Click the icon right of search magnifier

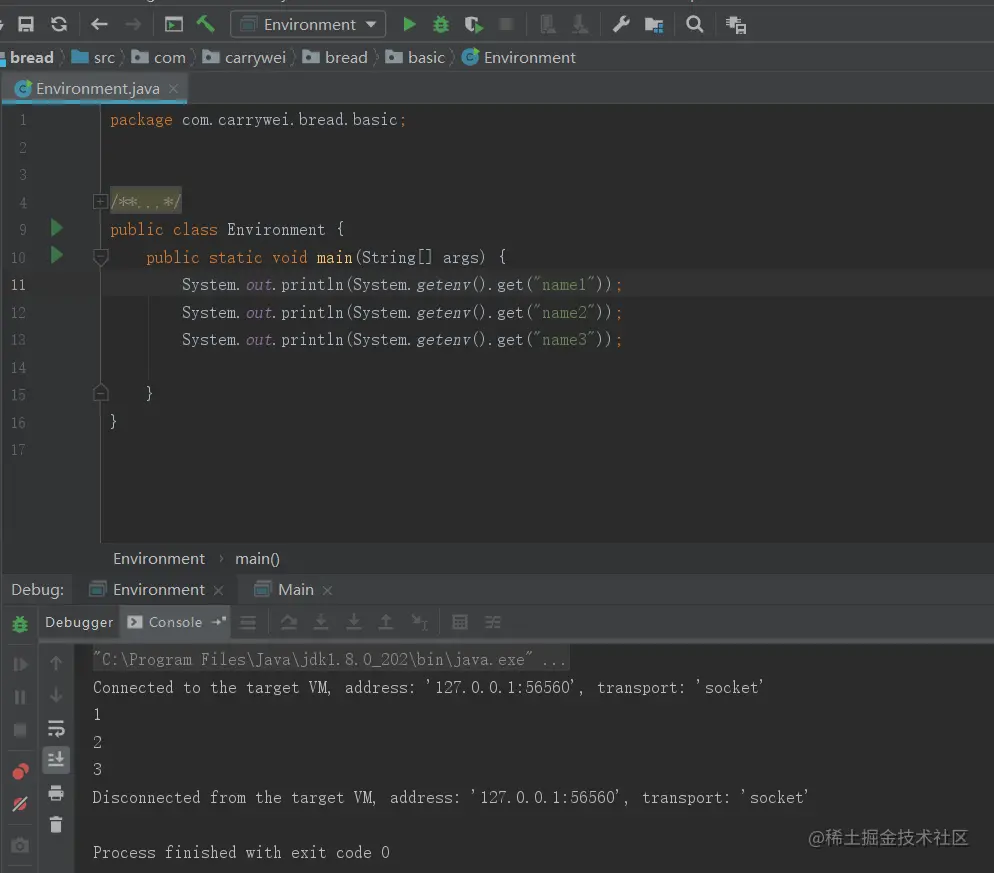[736, 25]
